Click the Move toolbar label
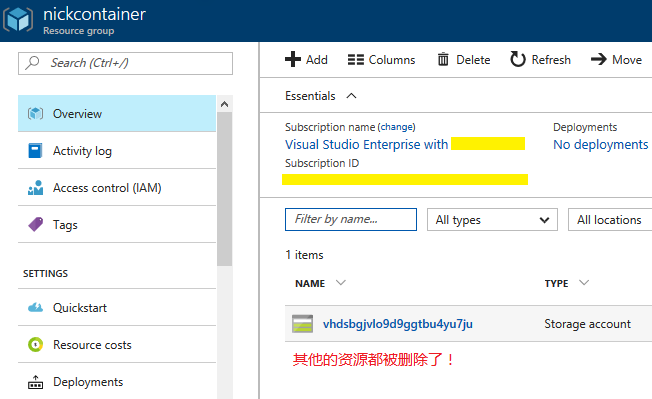 (x=627, y=60)
